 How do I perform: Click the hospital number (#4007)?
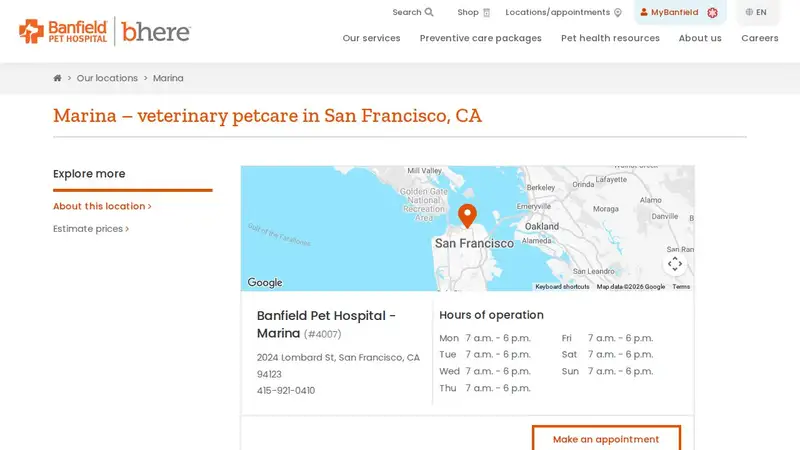click(x=322, y=334)
